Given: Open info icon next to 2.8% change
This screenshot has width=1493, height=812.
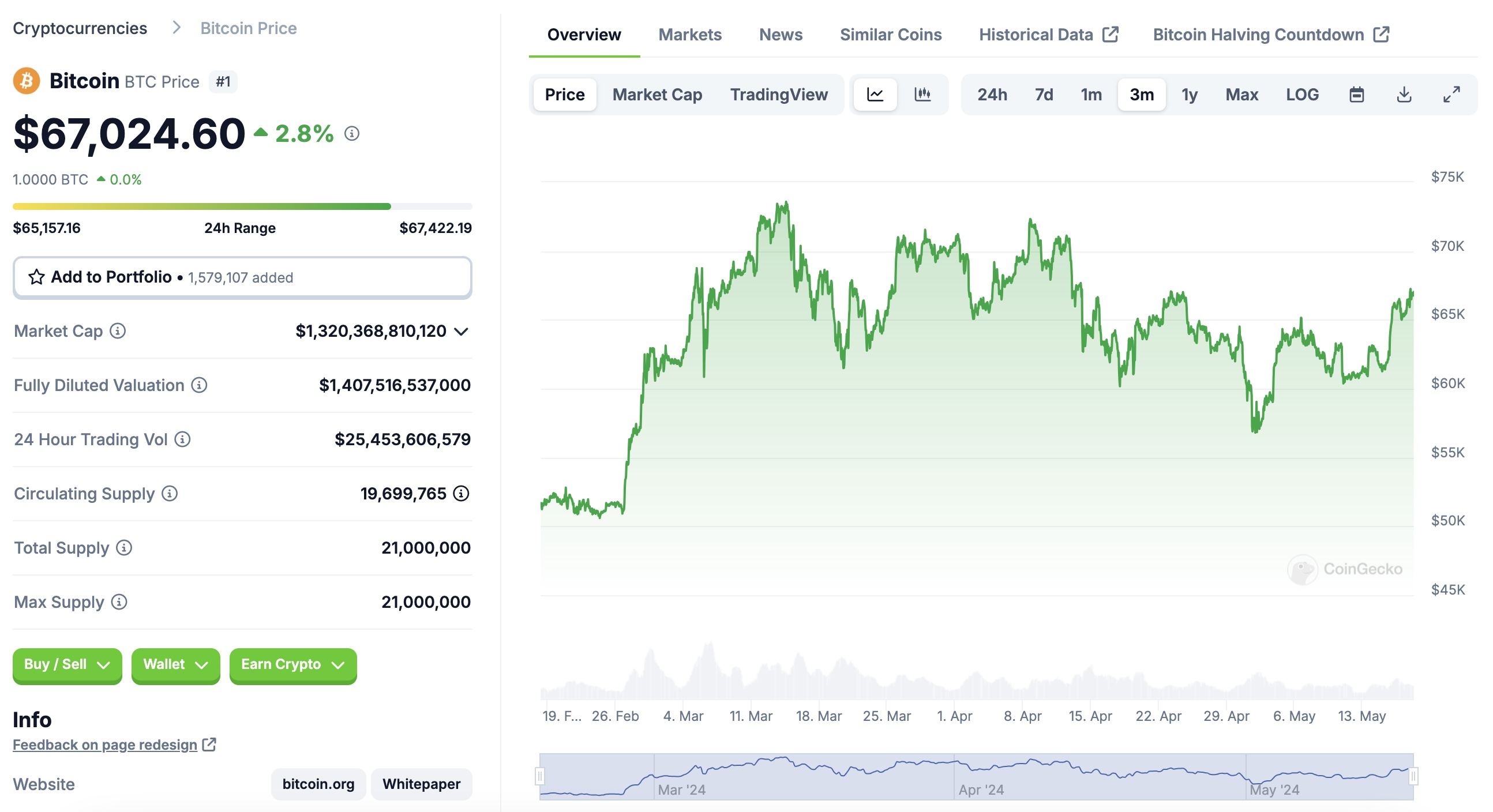Looking at the screenshot, I should 352,134.
